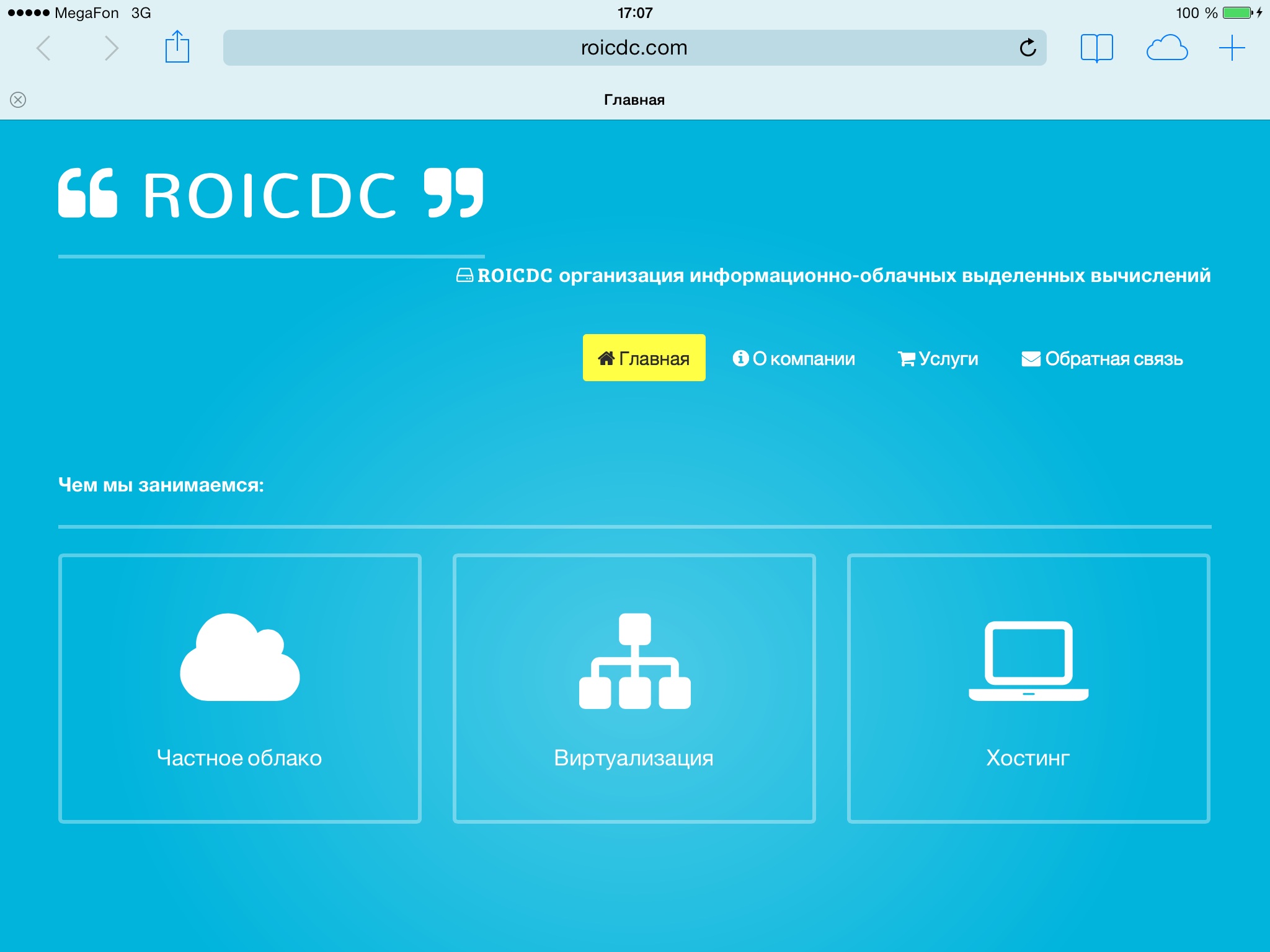
Task: Tap the 17:07 clock in status bar
Action: pos(635,13)
